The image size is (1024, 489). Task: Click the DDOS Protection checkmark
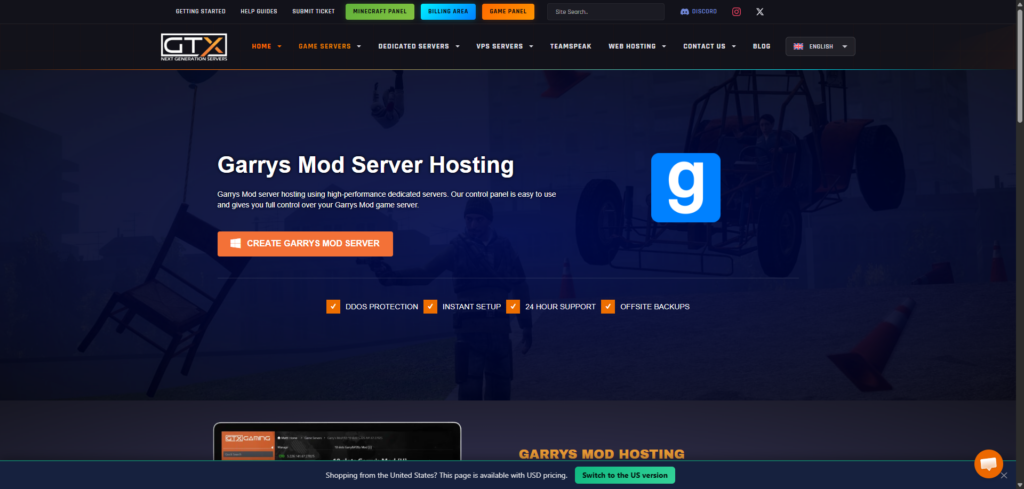coord(333,306)
